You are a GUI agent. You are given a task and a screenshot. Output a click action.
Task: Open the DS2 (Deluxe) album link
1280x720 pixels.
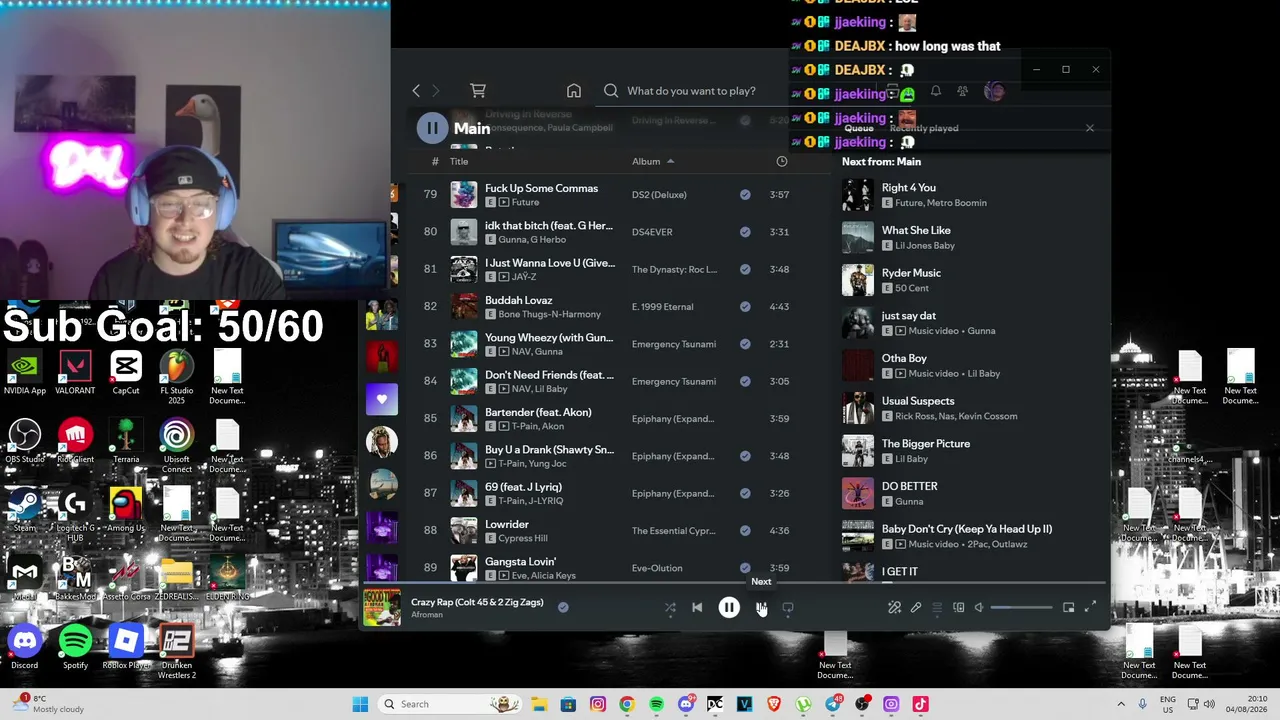pyautogui.click(x=659, y=195)
